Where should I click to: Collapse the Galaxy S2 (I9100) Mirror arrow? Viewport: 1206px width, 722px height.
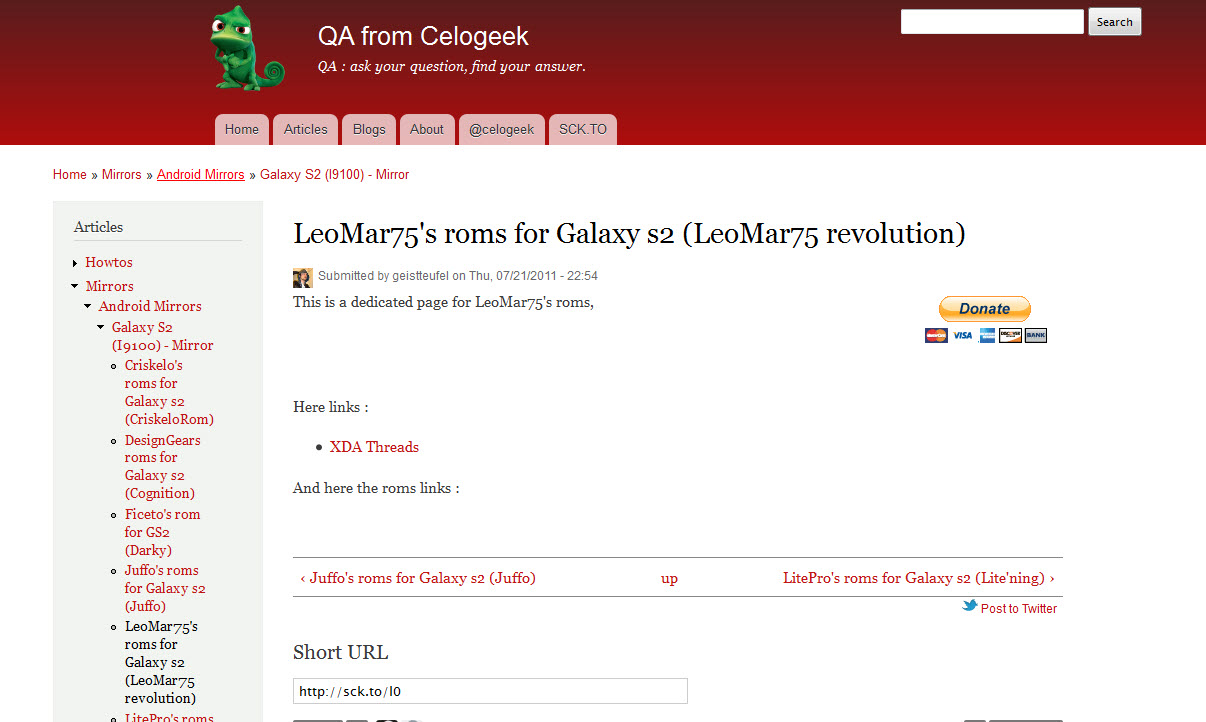pos(101,328)
